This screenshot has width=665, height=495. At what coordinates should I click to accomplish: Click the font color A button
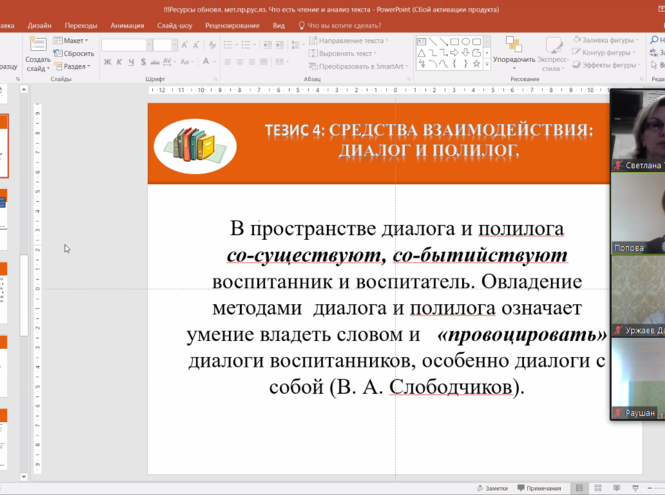[x=206, y=62]
